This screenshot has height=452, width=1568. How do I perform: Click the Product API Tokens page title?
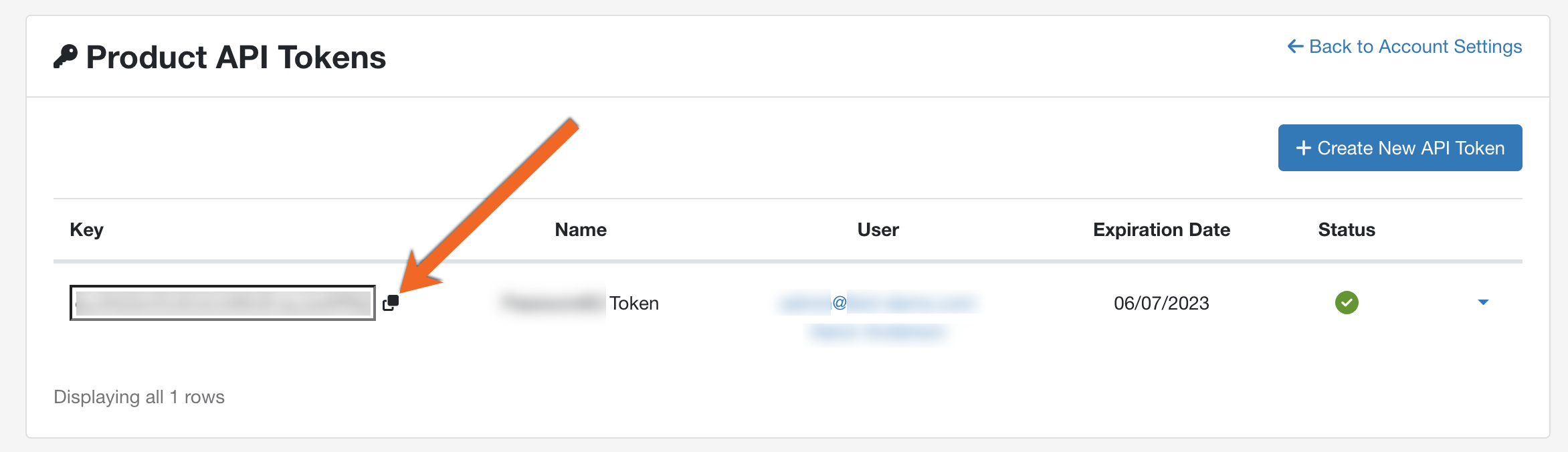coord(235,57)
